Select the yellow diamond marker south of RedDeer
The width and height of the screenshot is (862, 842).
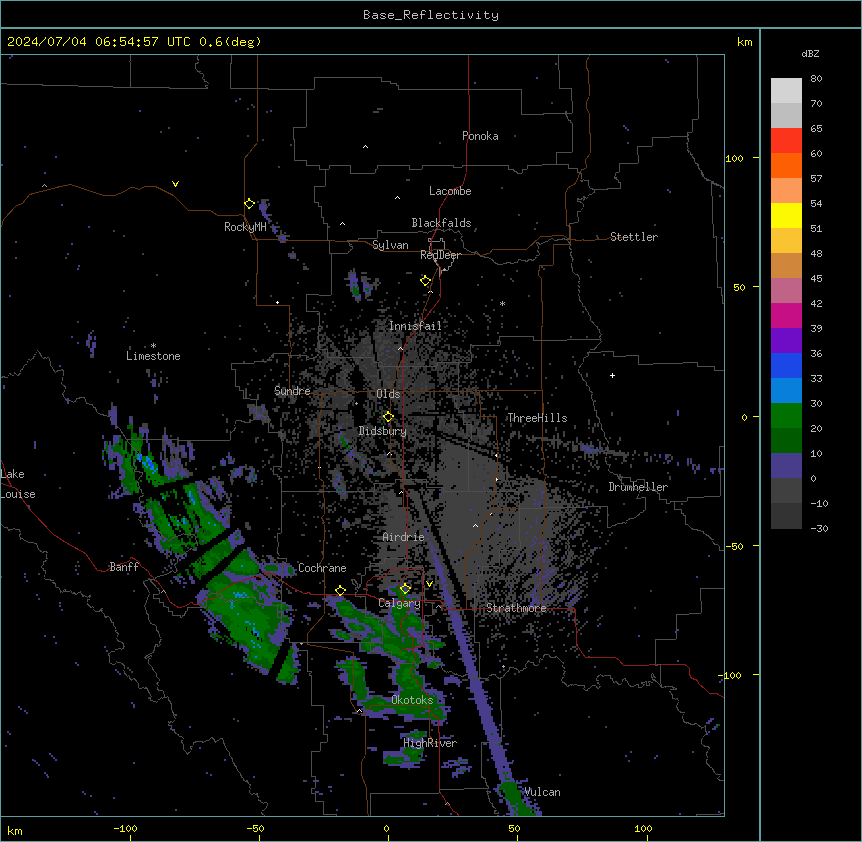click(x=425, y=281)
